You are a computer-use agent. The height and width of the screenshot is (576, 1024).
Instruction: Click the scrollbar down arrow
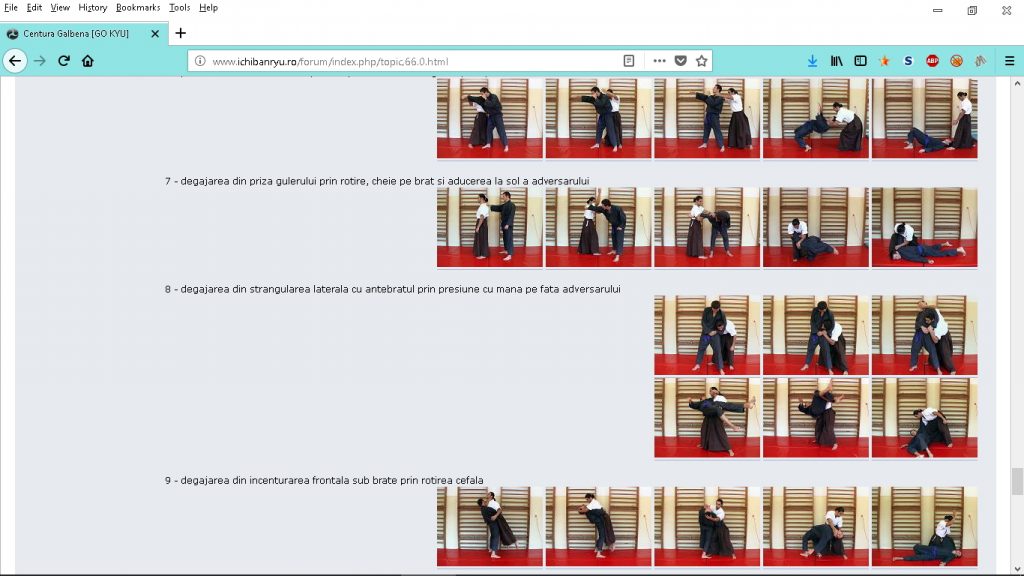point(1017,569)
